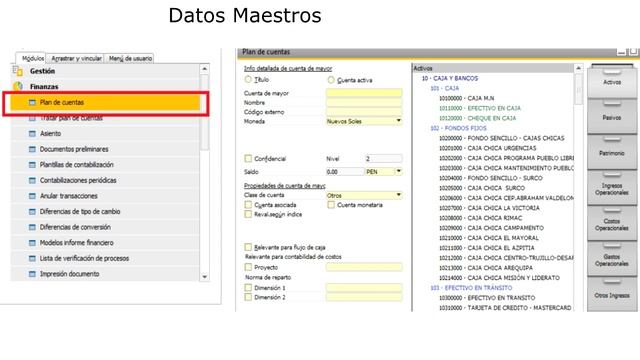Open the Patrimonio drawer
Viewport: 640px width, 360px height.
click(612, 152)
